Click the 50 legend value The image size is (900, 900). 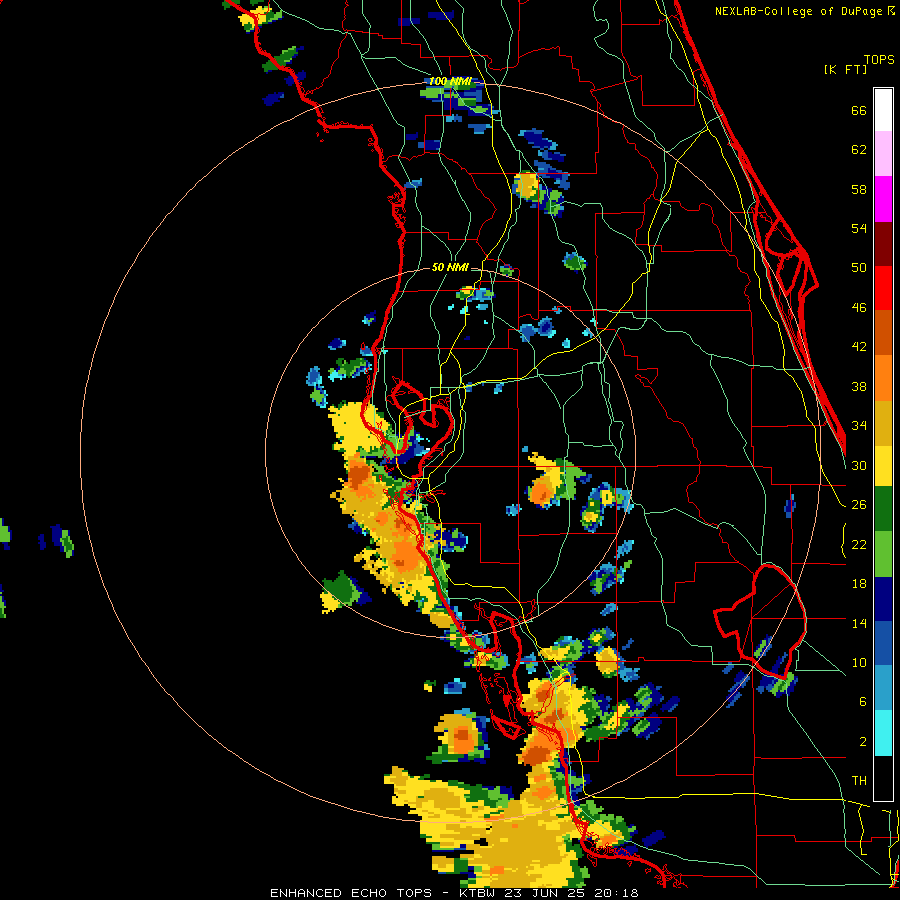[859, 268]
